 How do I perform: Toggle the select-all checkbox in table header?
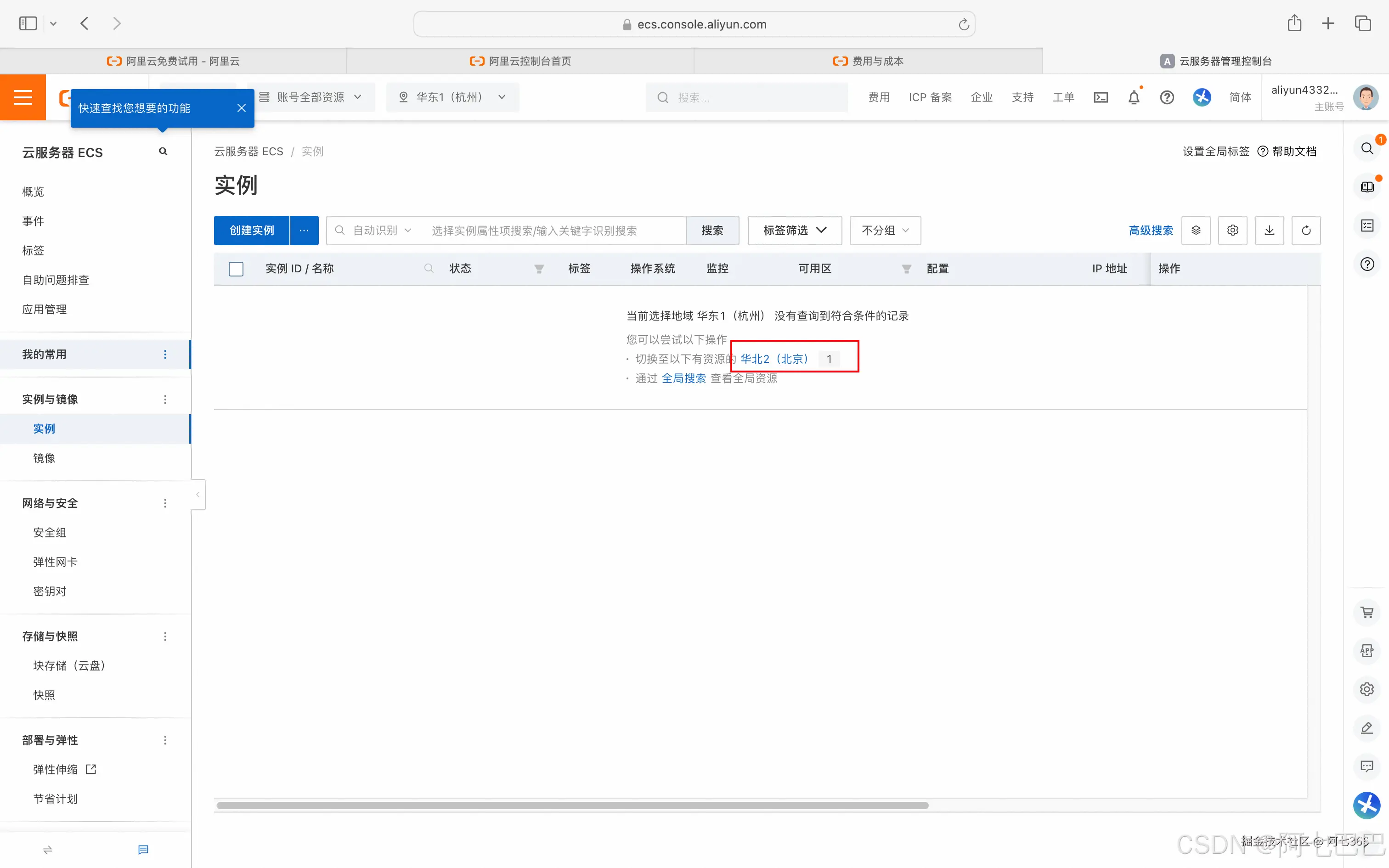pos(236,269)
